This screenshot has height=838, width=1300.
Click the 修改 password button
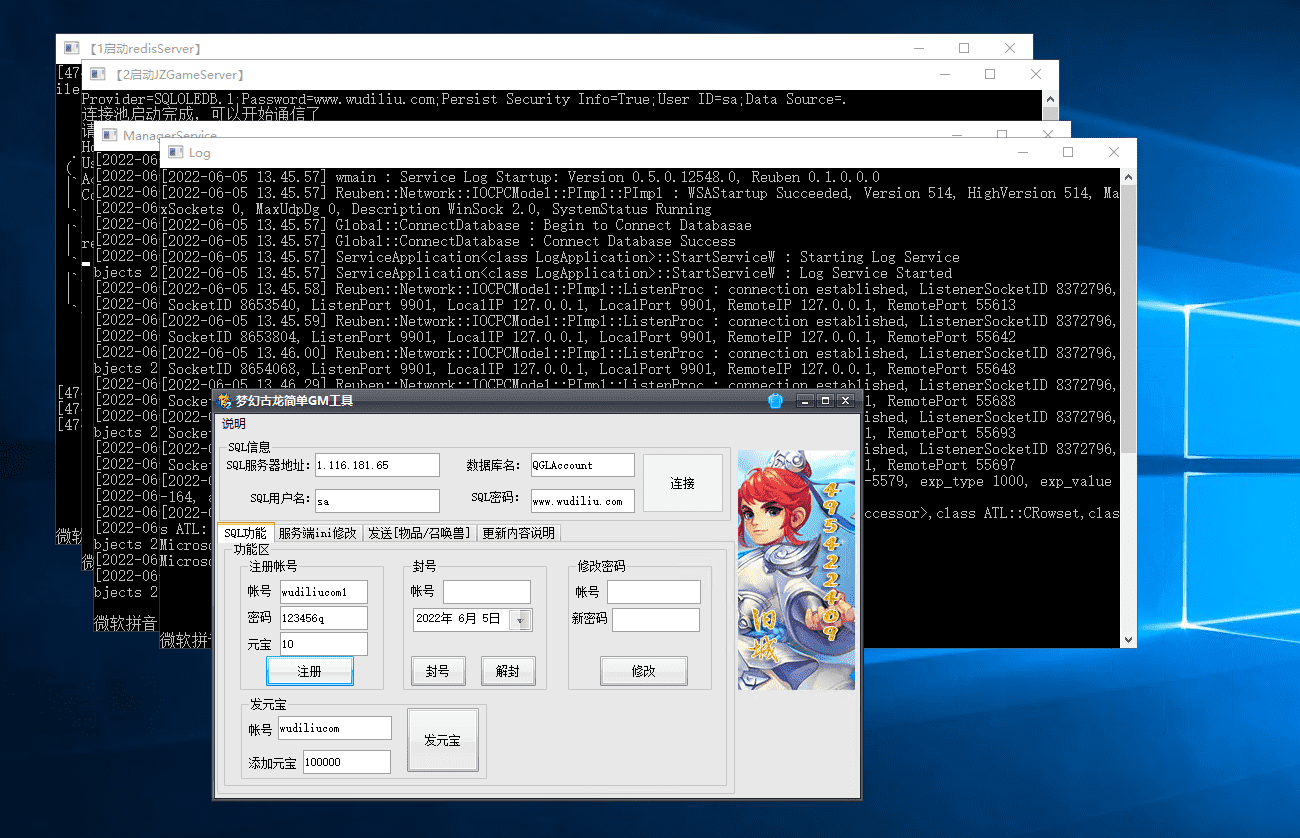(644, 671)
